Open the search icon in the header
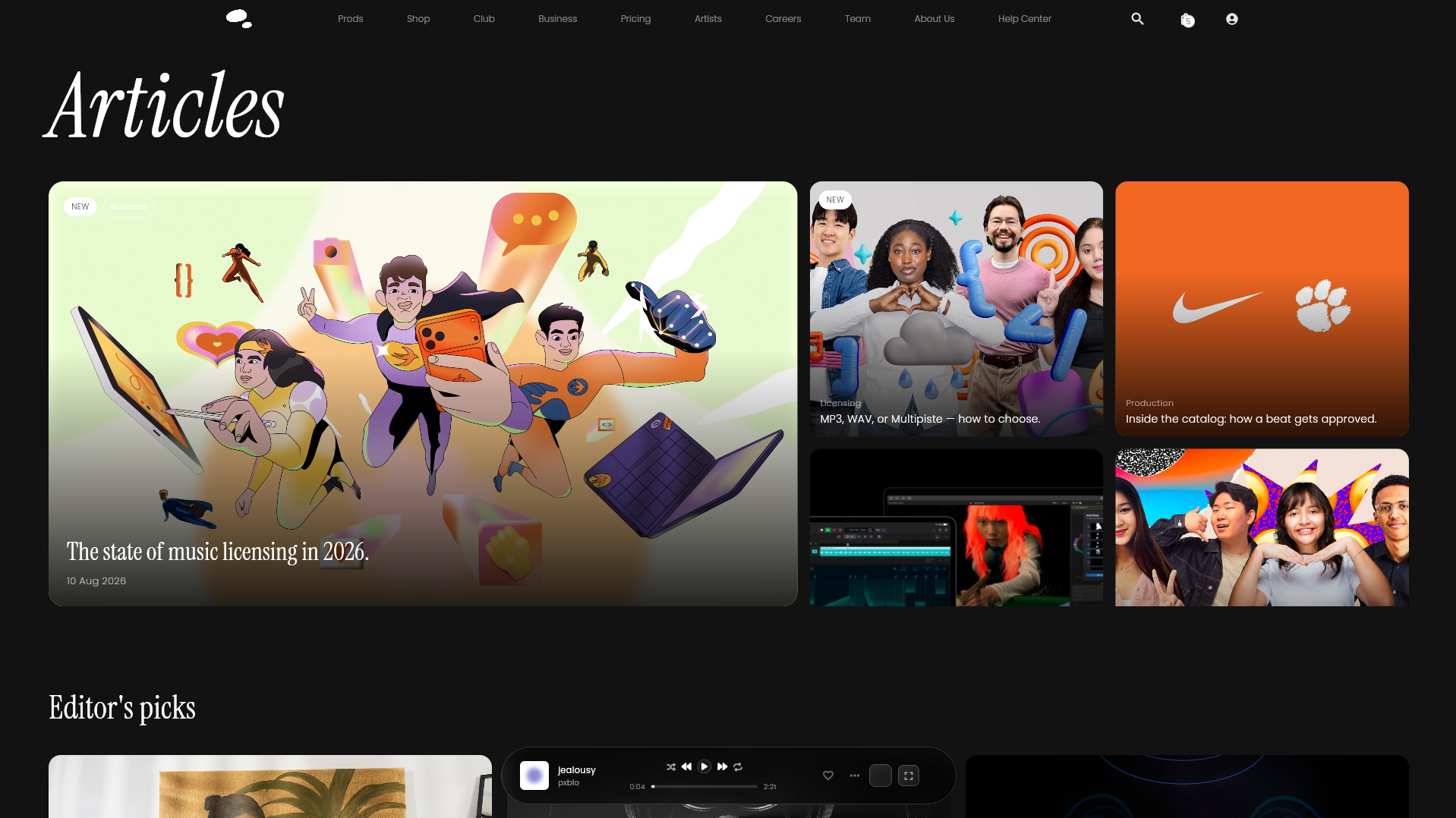 [1137, 19]
